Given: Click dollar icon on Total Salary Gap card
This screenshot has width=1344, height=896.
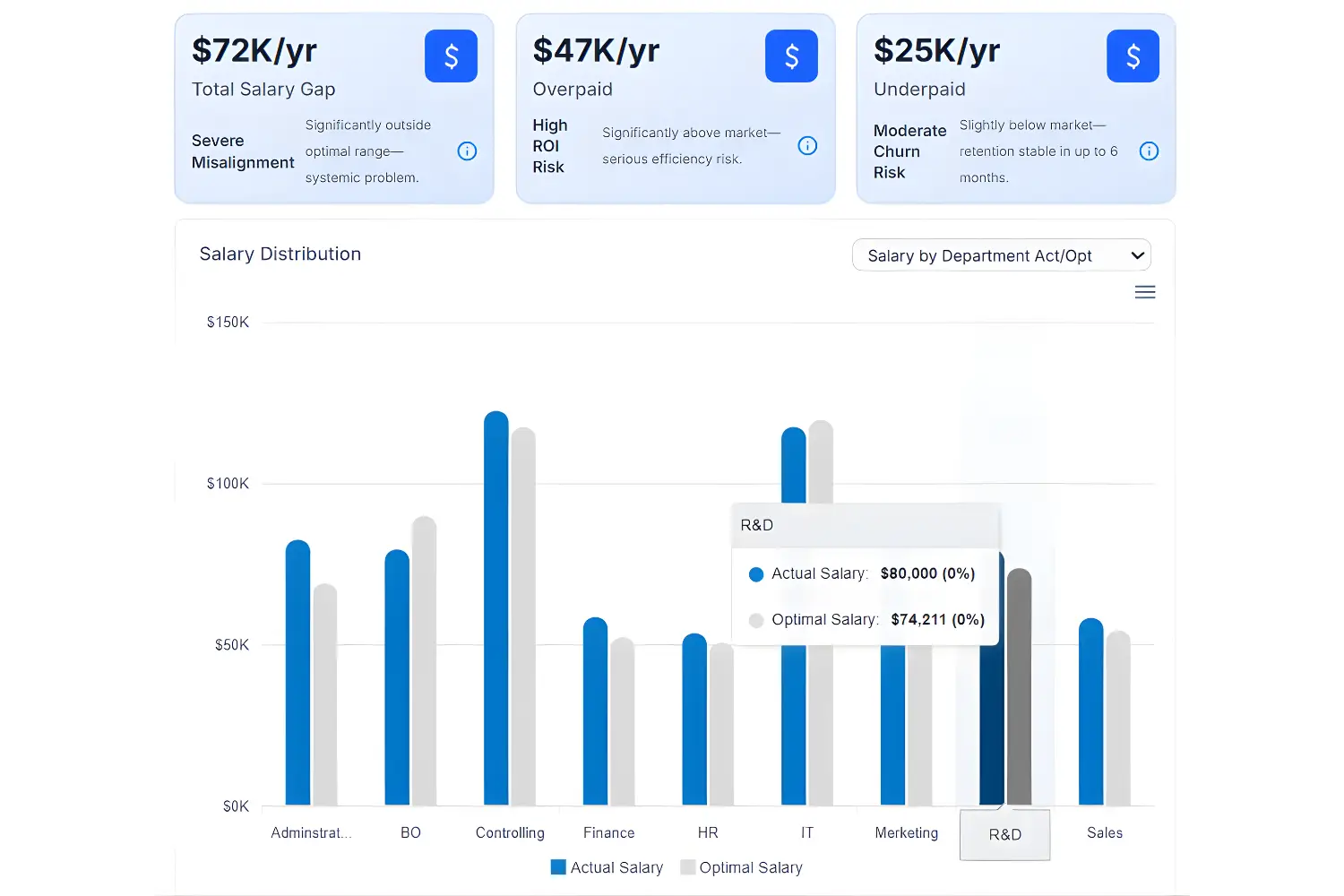Looking at the screenshot, I should click(x=451, y=56).
